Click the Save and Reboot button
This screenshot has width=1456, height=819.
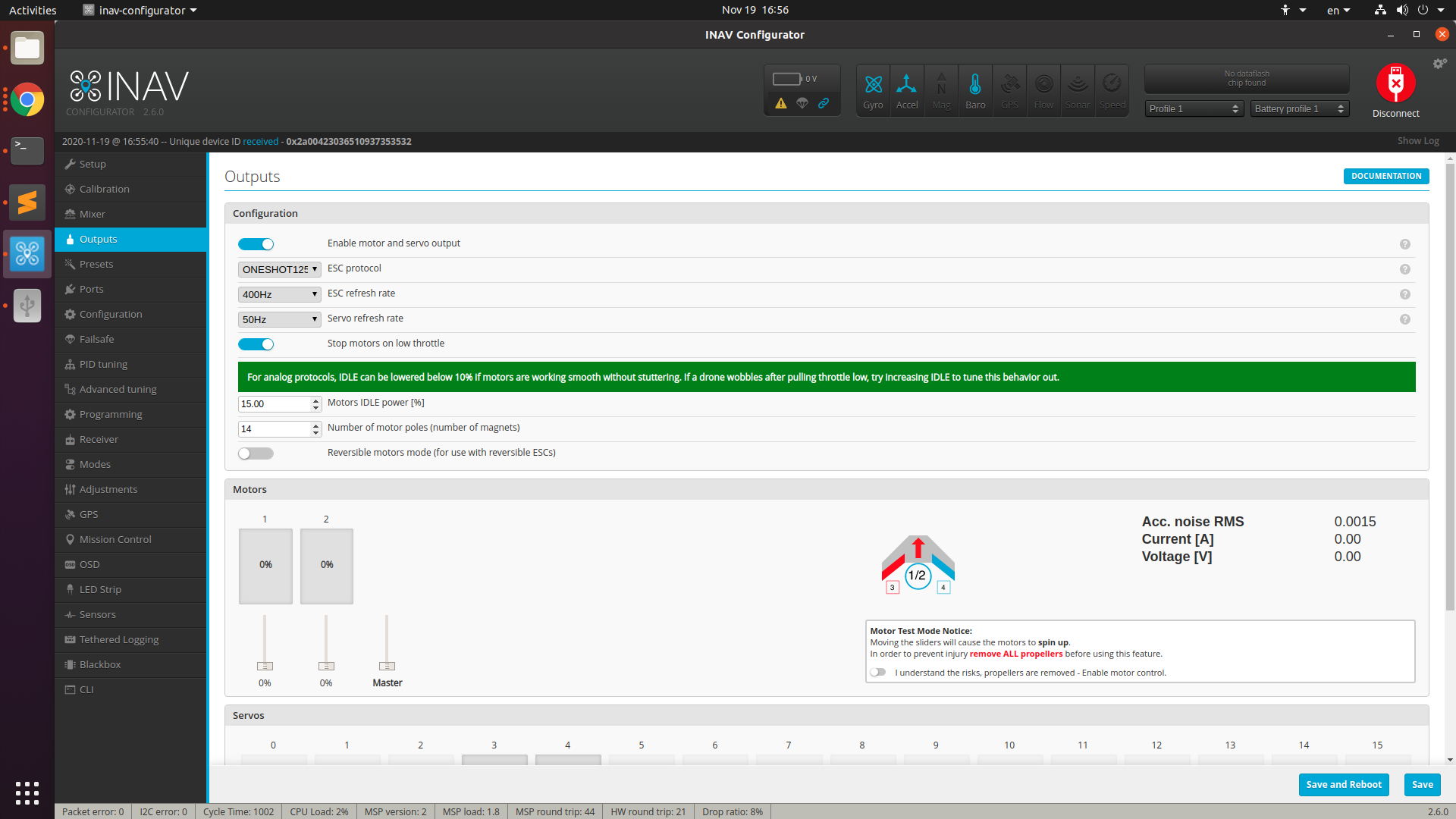click(x=1343, y=784)
